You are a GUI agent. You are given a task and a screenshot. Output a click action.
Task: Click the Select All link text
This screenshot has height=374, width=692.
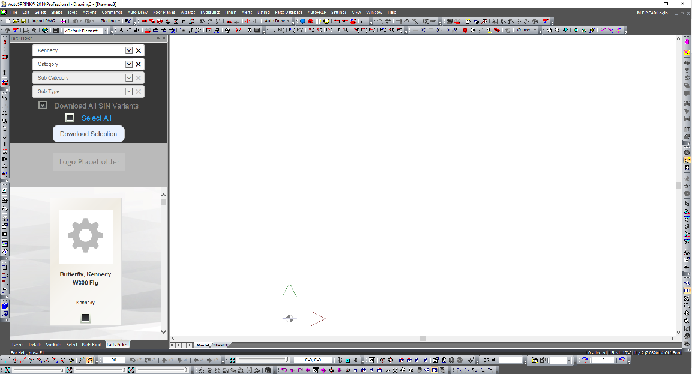96,118
